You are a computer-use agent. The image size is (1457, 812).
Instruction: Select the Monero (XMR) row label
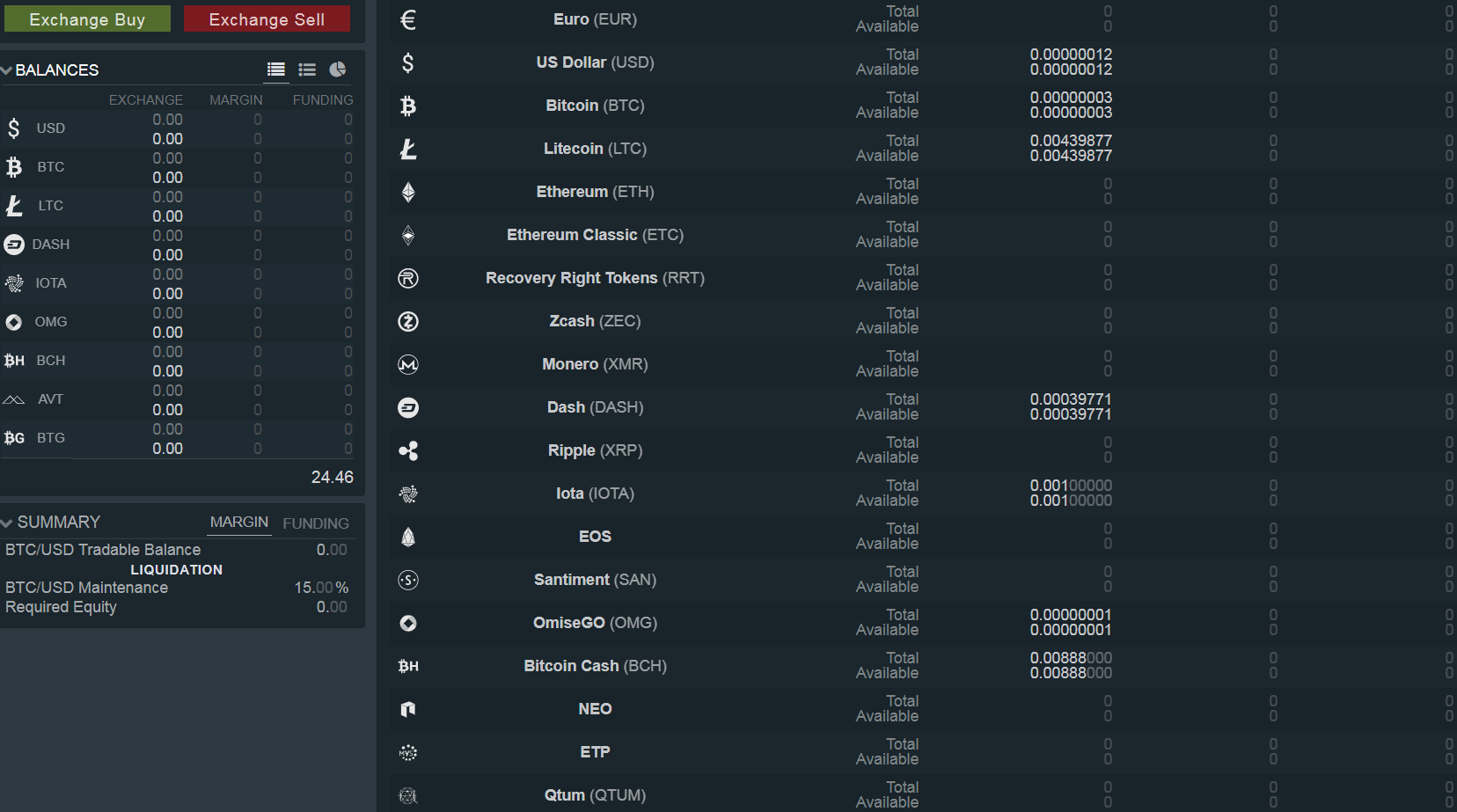click(595, 364)
